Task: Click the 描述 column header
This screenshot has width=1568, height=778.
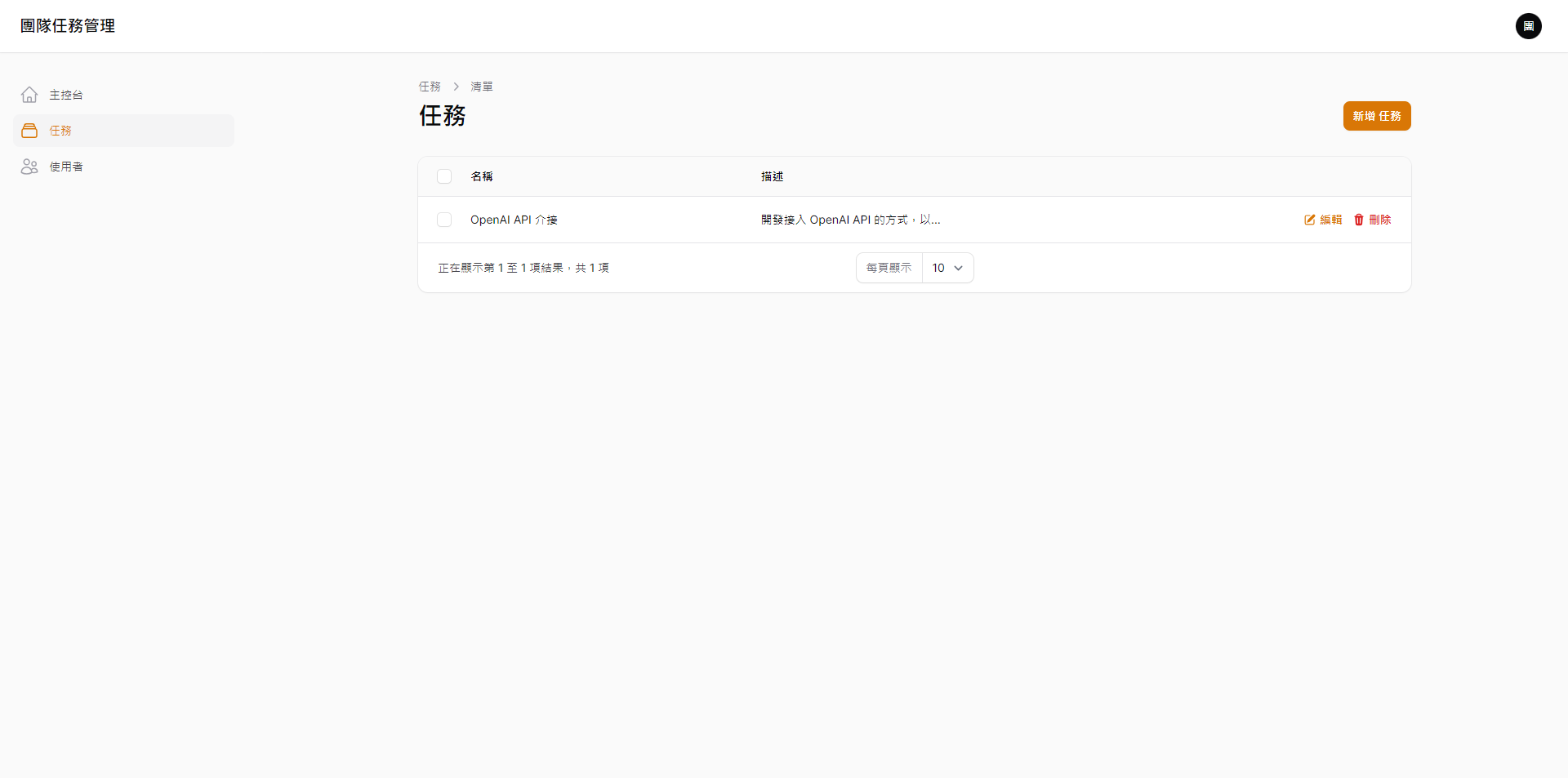Action: [772, 176]
